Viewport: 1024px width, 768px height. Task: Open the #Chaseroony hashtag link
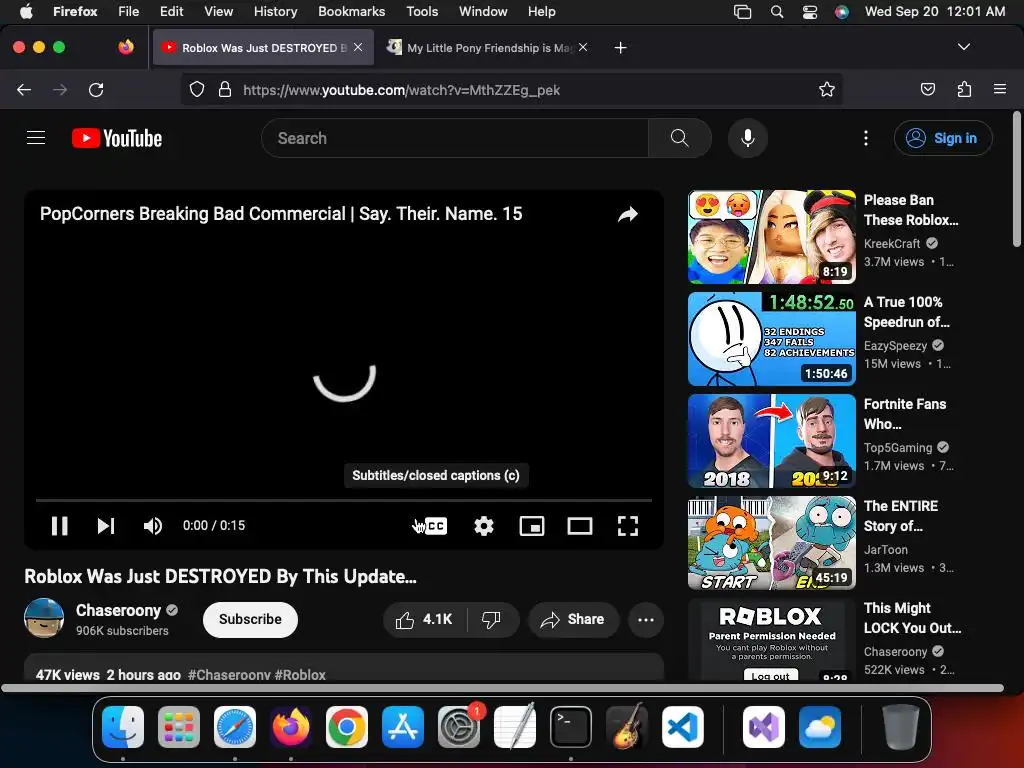point(229,675)
